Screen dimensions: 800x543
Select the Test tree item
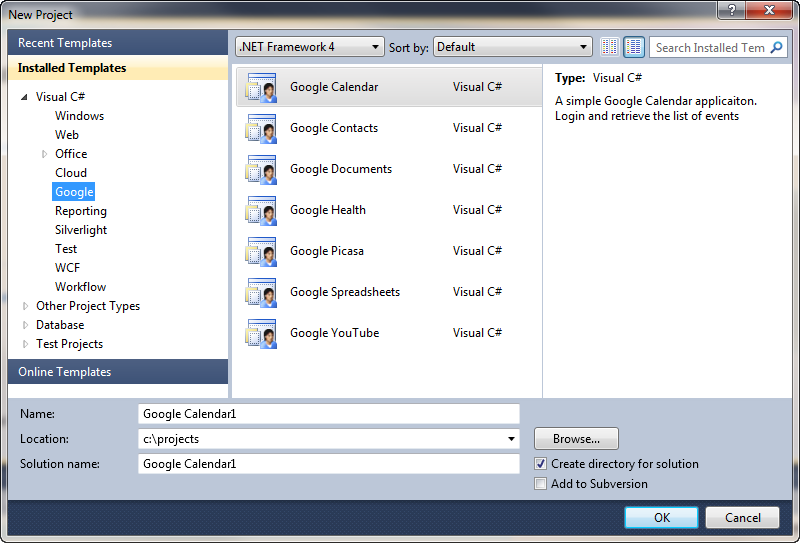(x=66, y=249)
